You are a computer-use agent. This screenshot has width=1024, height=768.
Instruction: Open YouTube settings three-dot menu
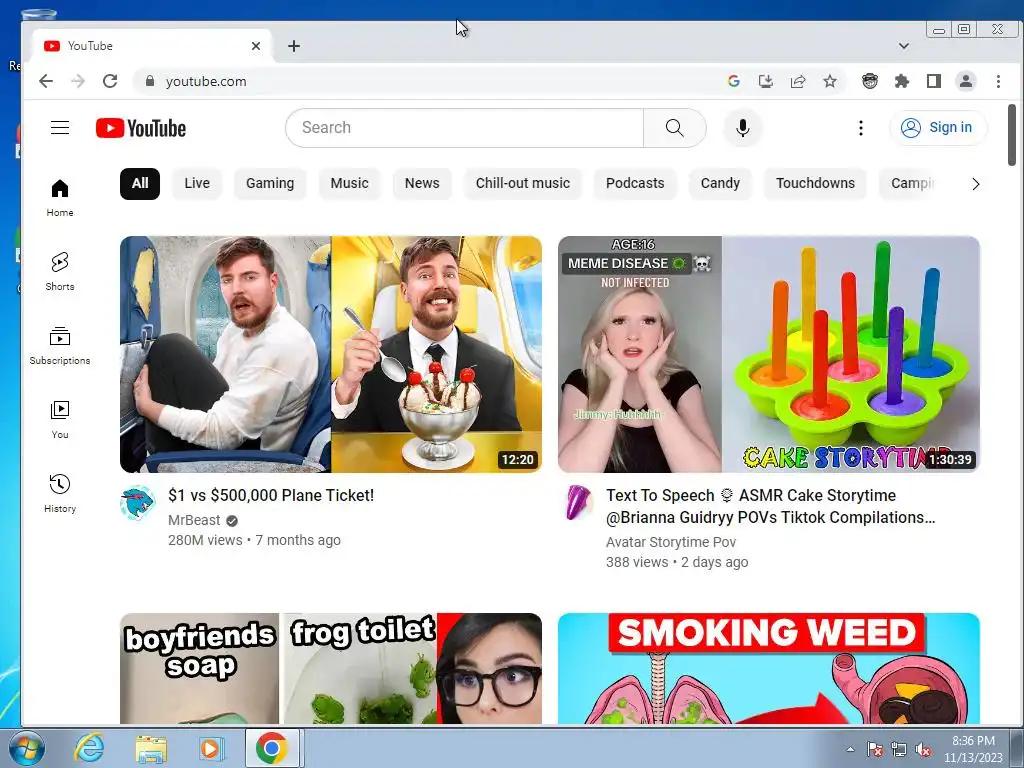[x=861, y=128]
